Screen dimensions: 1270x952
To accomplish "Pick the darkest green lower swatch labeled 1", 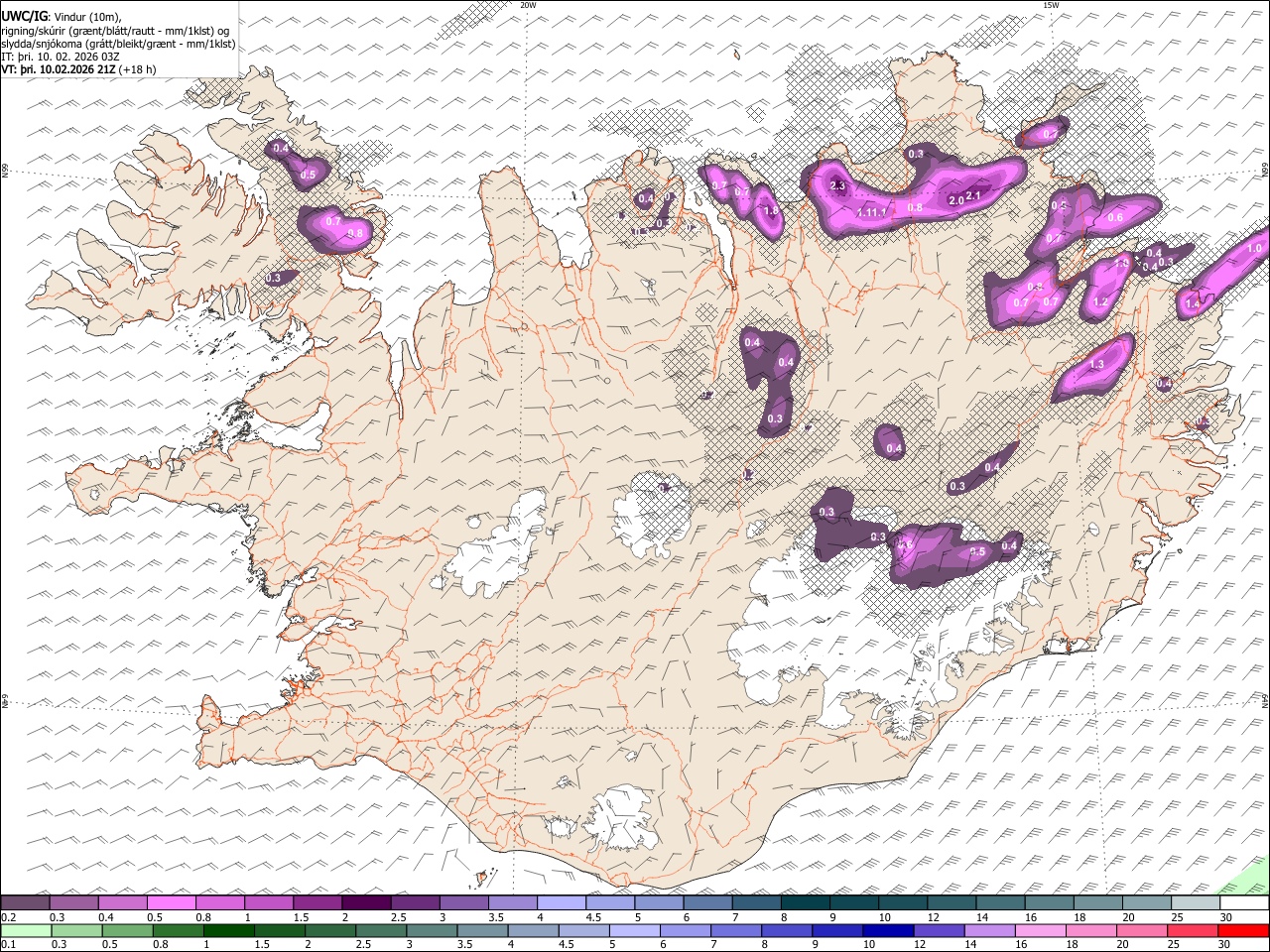I will click(x=228, y=930).
